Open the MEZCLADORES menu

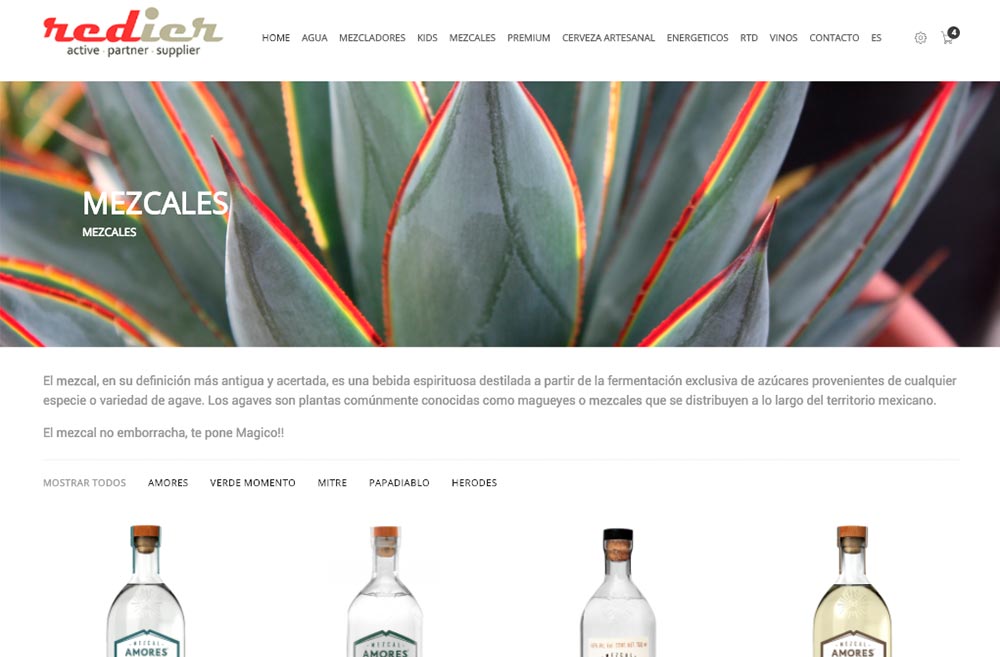pos(372,38)
